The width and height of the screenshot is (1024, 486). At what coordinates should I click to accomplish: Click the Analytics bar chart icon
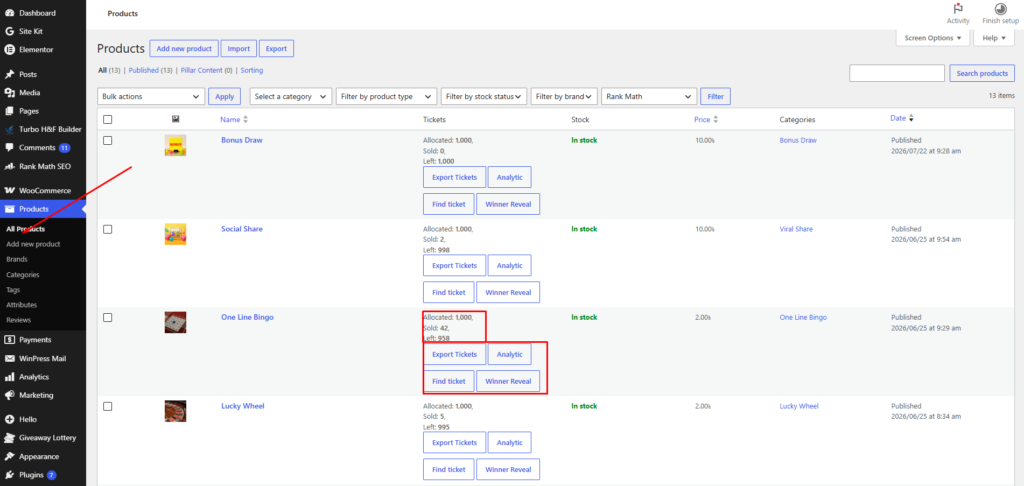[10, 377]
